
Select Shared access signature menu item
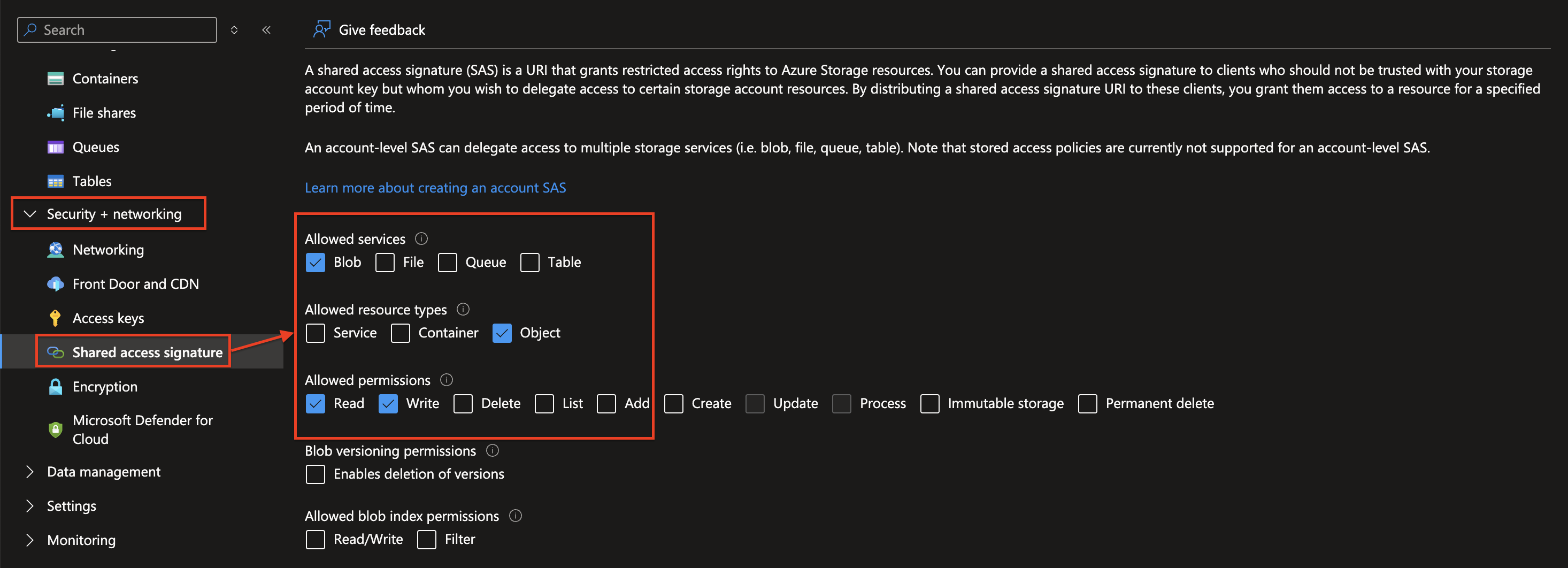coord(147,352)
